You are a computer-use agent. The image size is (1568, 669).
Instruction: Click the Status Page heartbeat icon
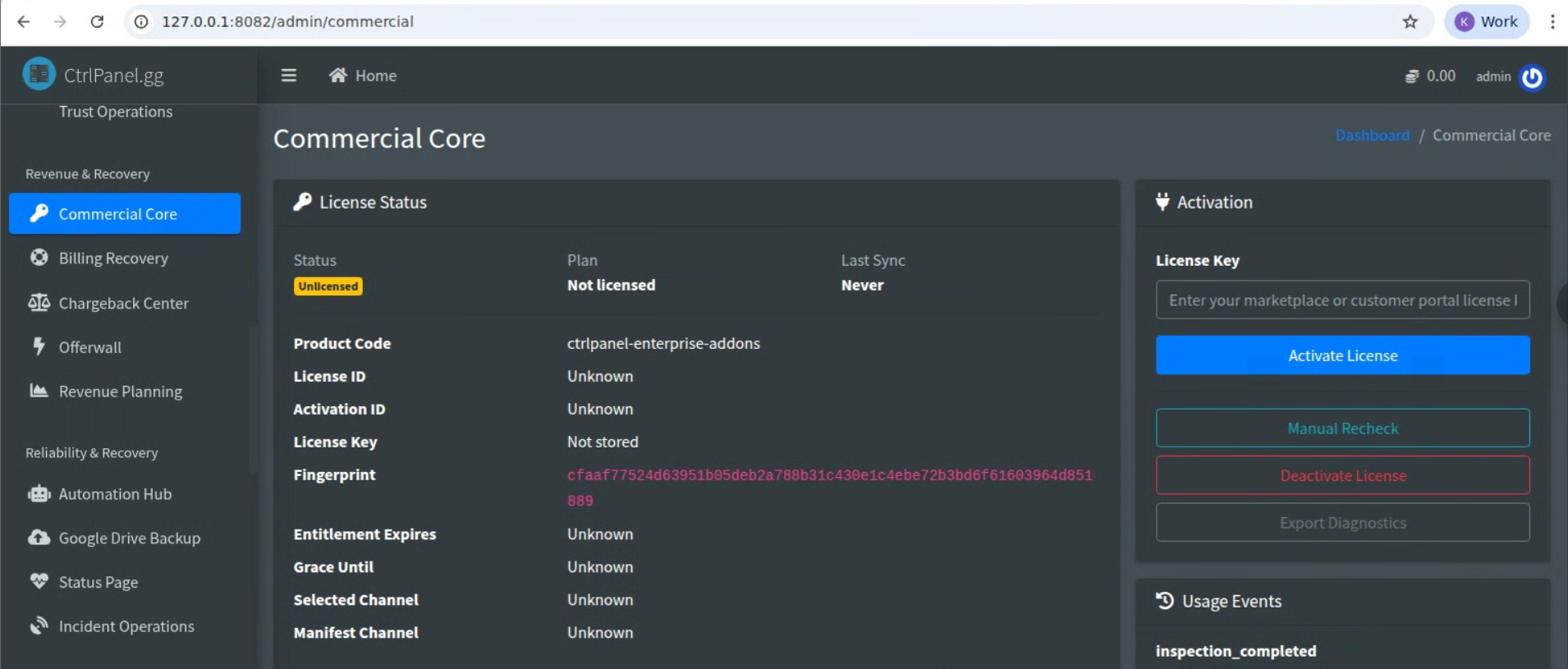(39, 581)
